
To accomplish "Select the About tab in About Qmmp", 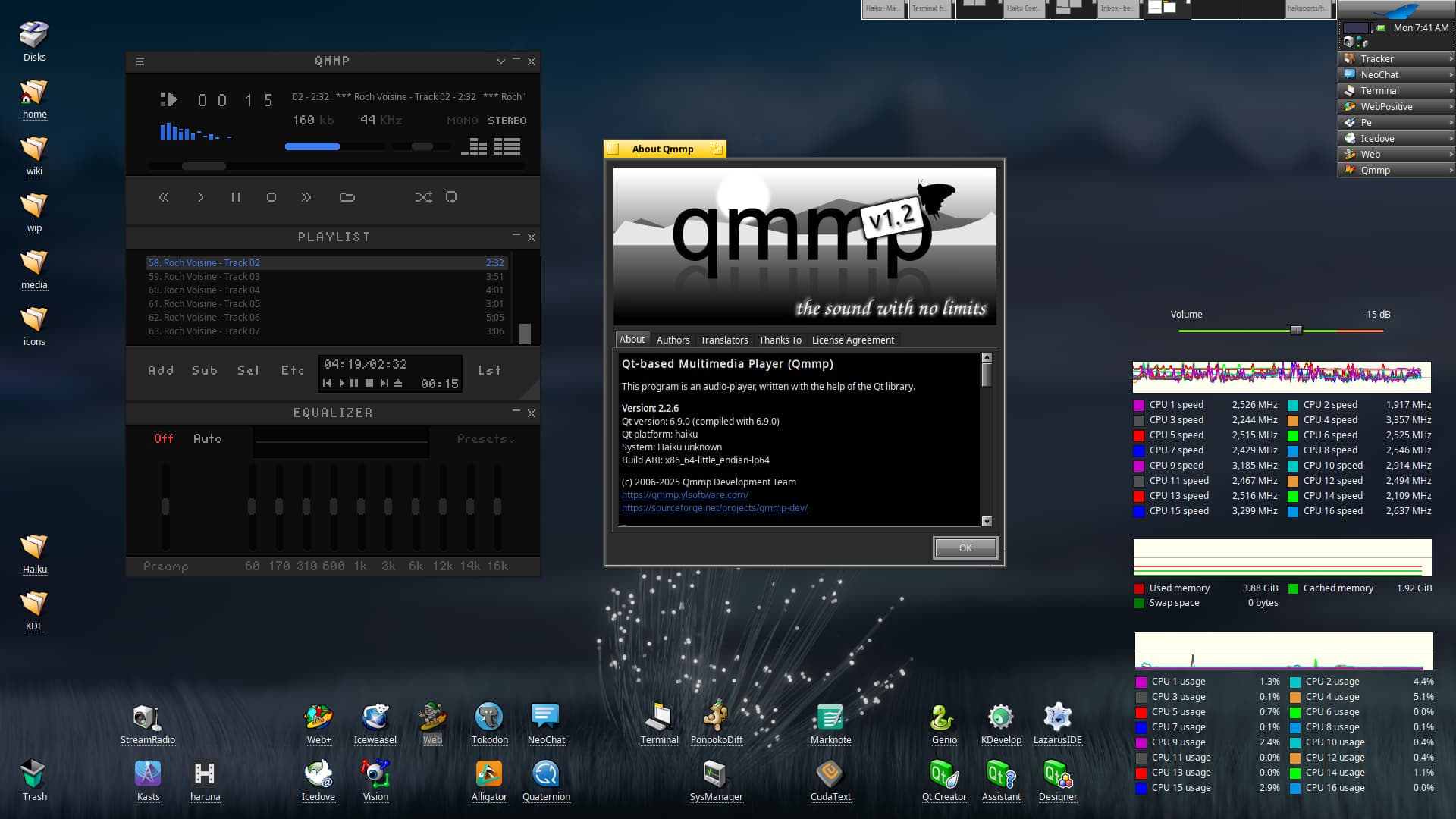I will [x=632, y=340].
